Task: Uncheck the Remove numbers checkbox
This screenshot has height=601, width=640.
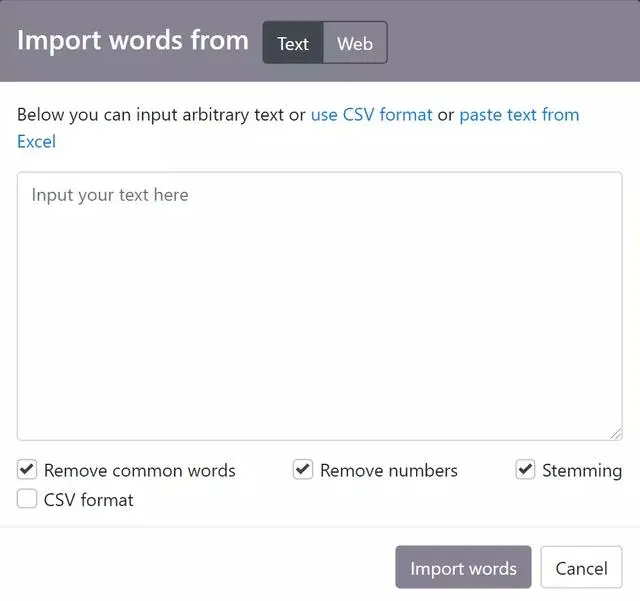Action: point(303,470)
